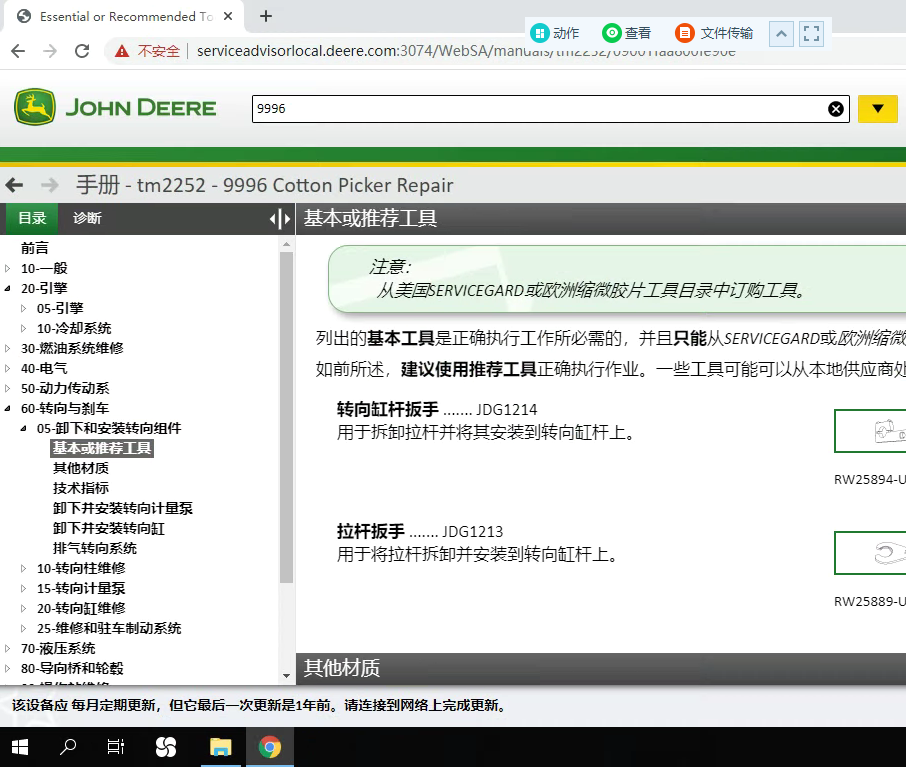Expand the 10-转向柱维修 node
Screen dimensions: 906x767
click(x=24, y=568)
